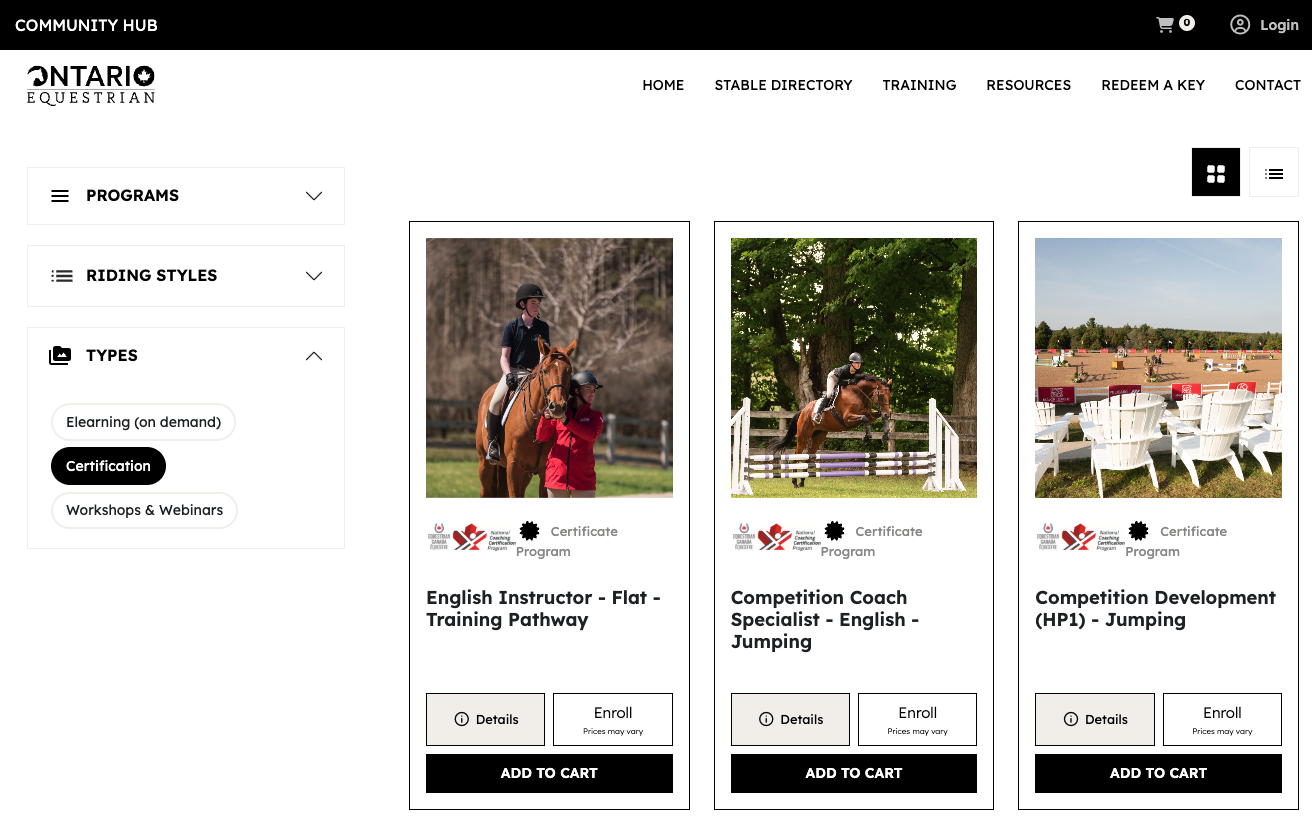Go to the Training nav page
The height and width of the screenshot is (825, 1312).
click(x=919, y=85)
